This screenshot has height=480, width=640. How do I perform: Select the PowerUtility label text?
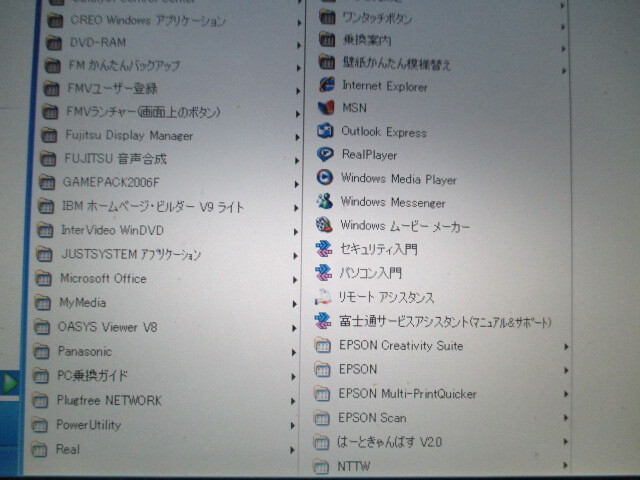pyautogui.click(x=89, y=425)
